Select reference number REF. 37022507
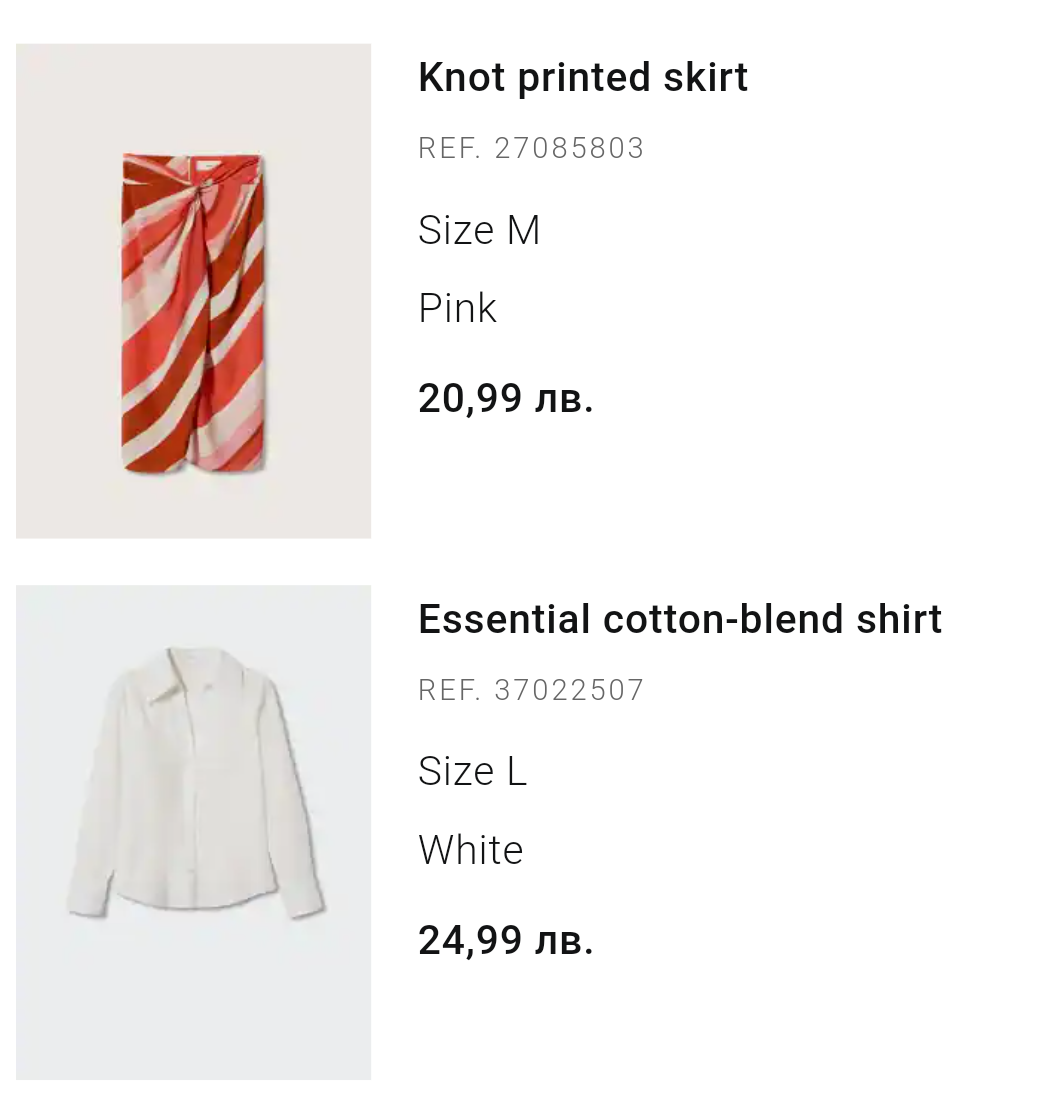The width and height of the screenshot is (1048, 1094). coord(531,691)
